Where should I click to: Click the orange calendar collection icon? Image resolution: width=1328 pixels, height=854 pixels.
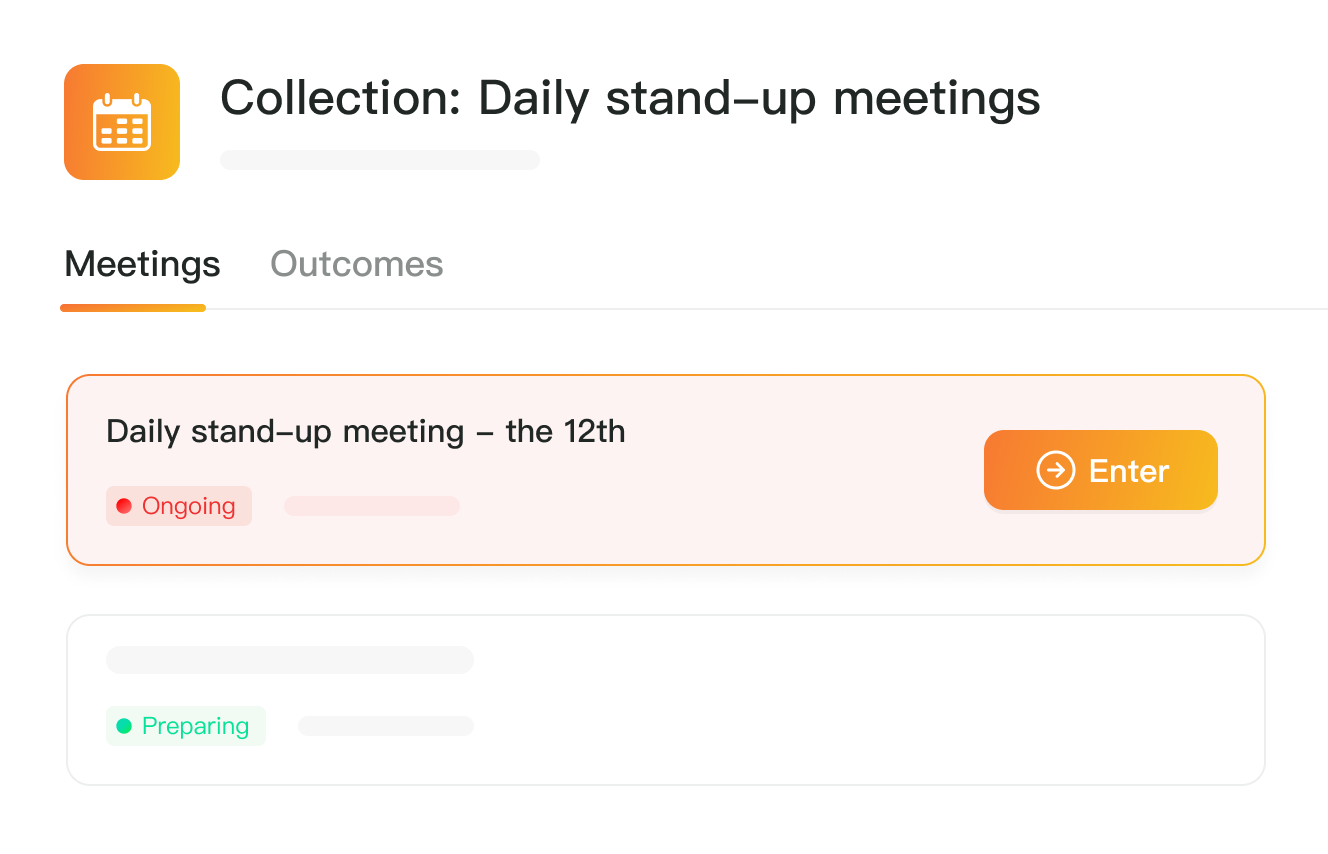pyautogui.click(x=122, y=122)
